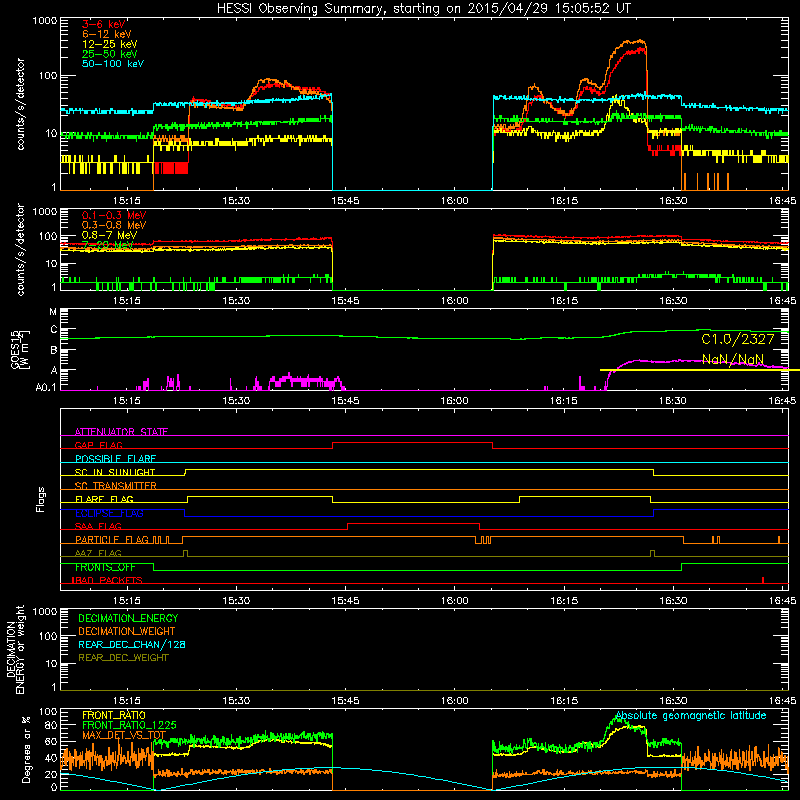The width and height of the screenshot is (800, 800).
Task: Select the POSSIBLE_FLARE flag label
Action: (115, 459)
